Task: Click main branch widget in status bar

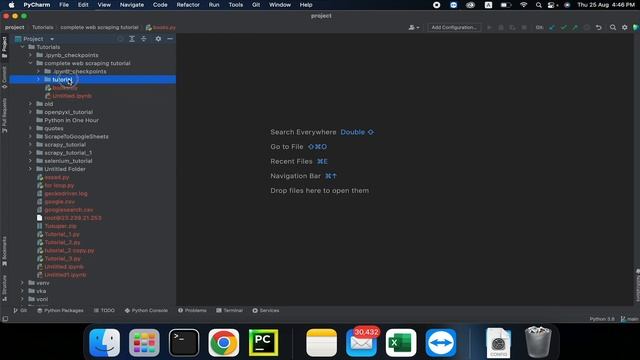Action: (x=630, y=319)
